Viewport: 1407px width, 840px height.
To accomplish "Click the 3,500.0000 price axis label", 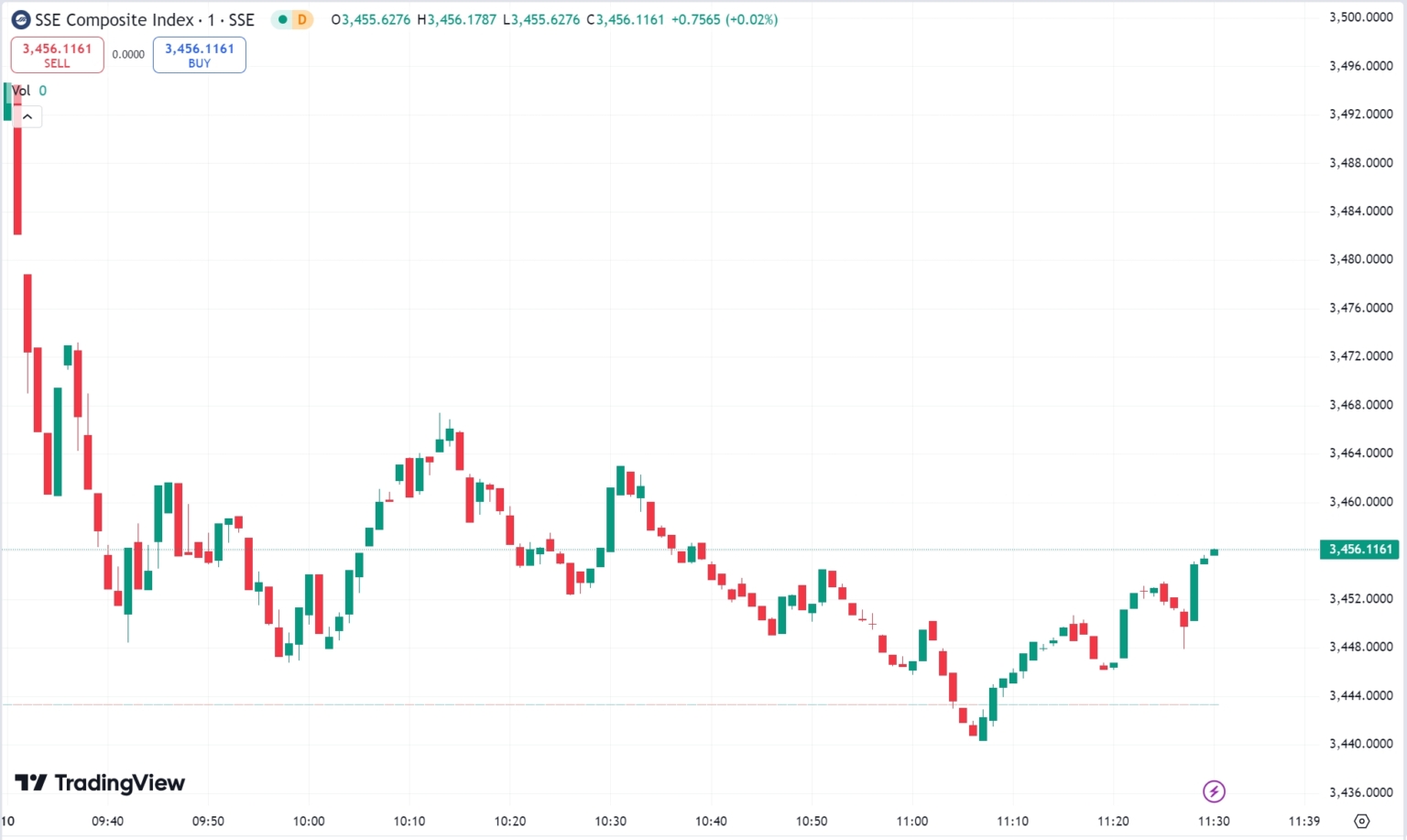I will [1360, 17].
